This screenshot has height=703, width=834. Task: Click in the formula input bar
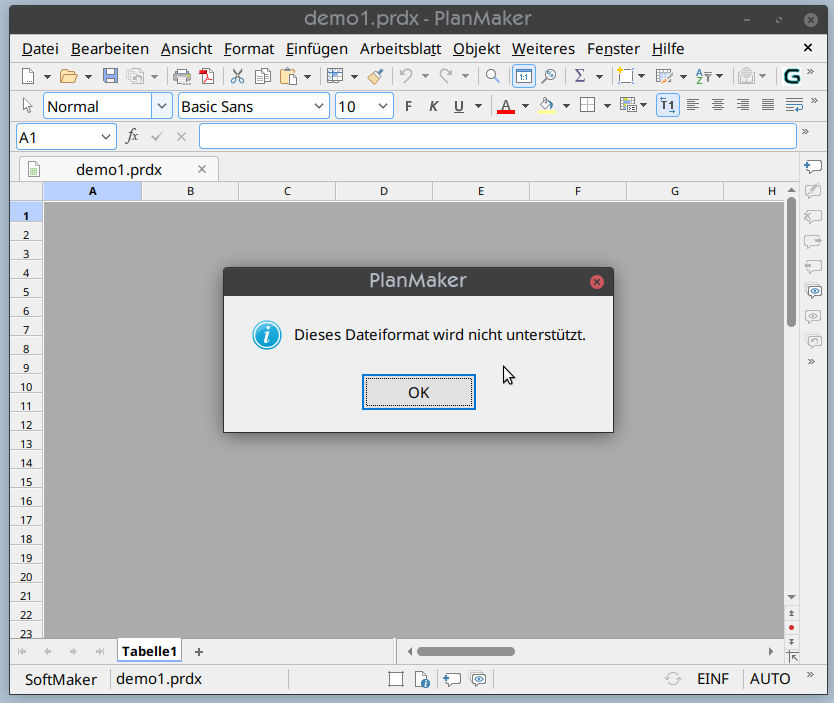pyautogui.click(x=497, y=137)
